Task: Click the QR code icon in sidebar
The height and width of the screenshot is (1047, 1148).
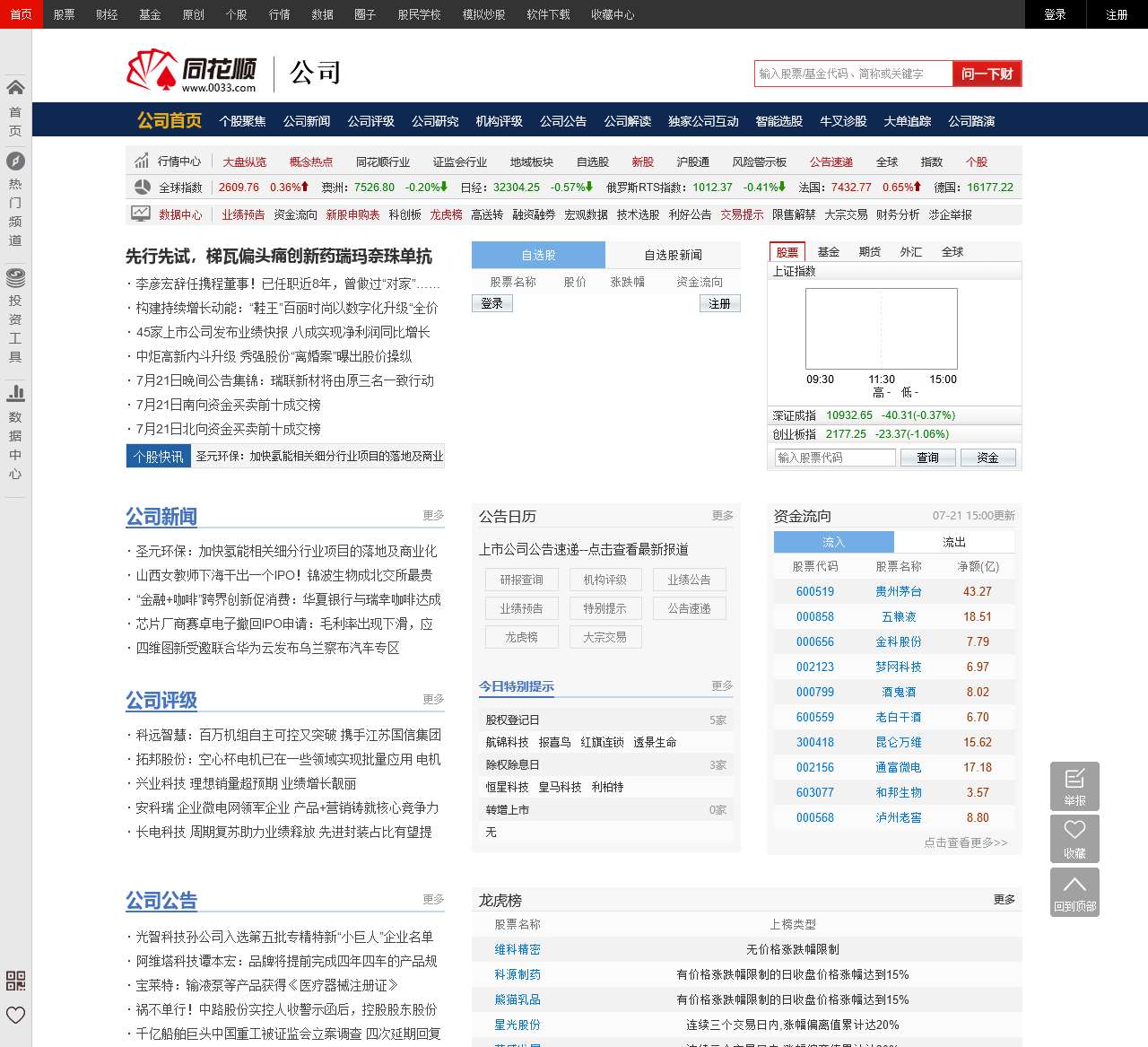Action: tap(15, 980)
